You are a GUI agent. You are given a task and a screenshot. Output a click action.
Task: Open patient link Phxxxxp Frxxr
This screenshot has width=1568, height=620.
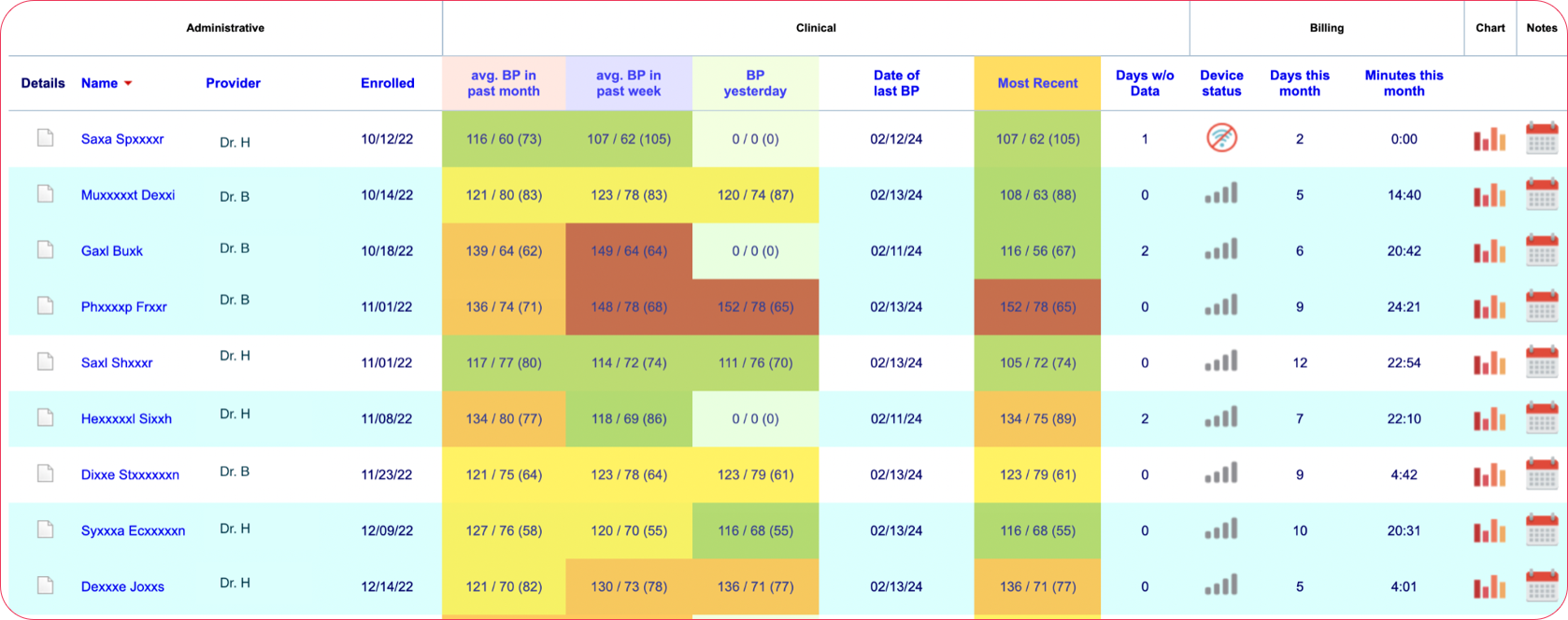point(124,307)
